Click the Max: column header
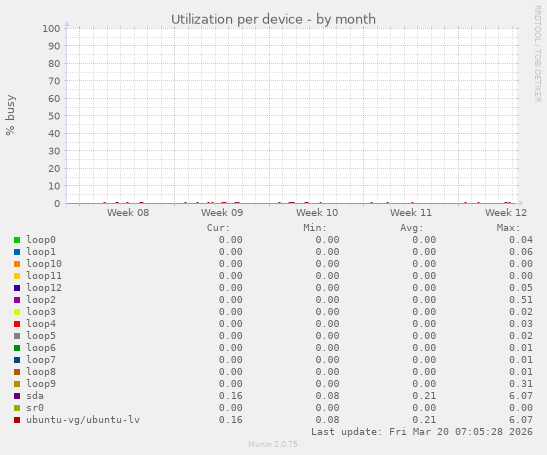The image size is (547, 455). pyautogui.click(x=508, y=228)
